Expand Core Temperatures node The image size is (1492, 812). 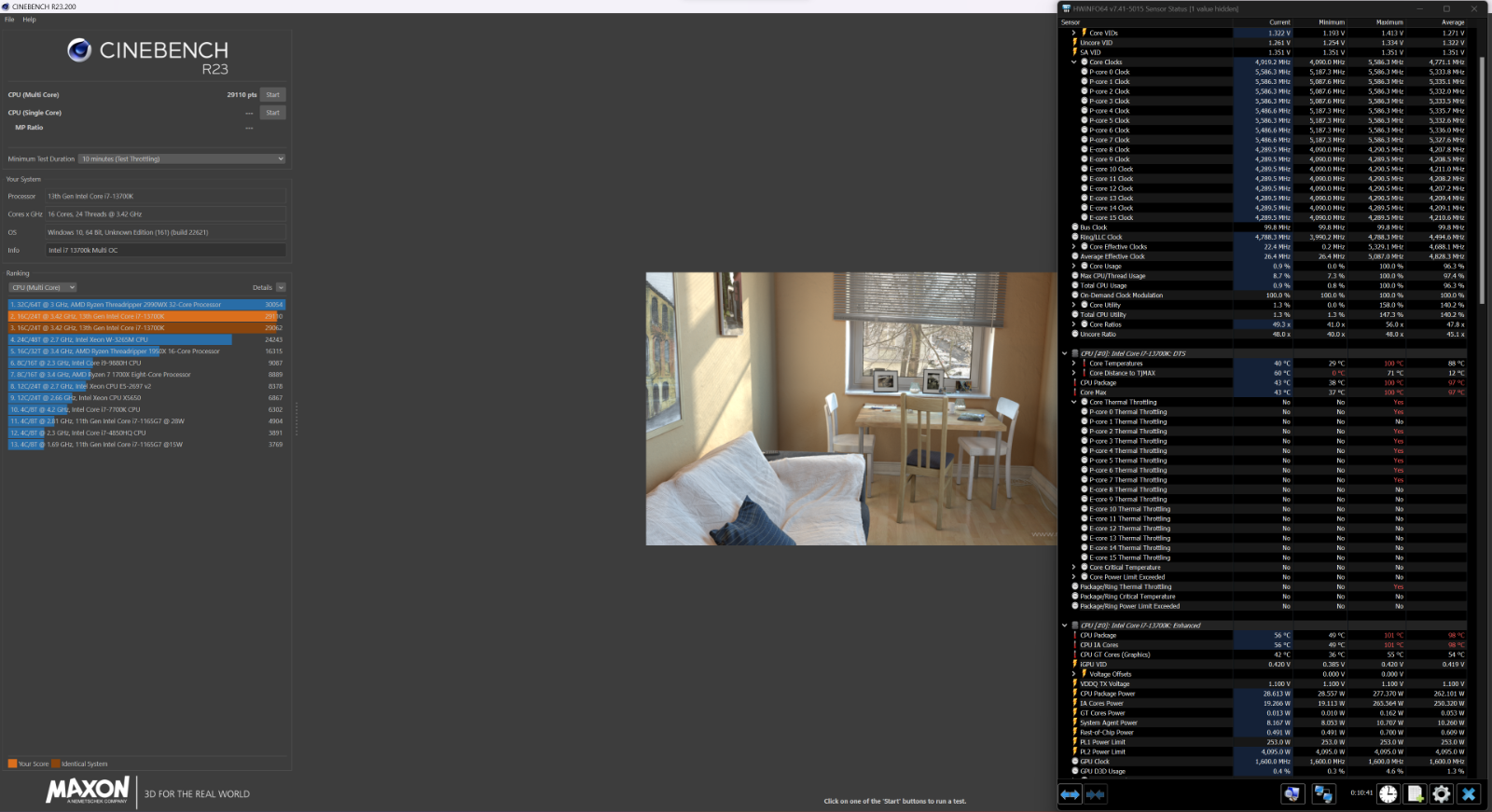coord(1074,364)
